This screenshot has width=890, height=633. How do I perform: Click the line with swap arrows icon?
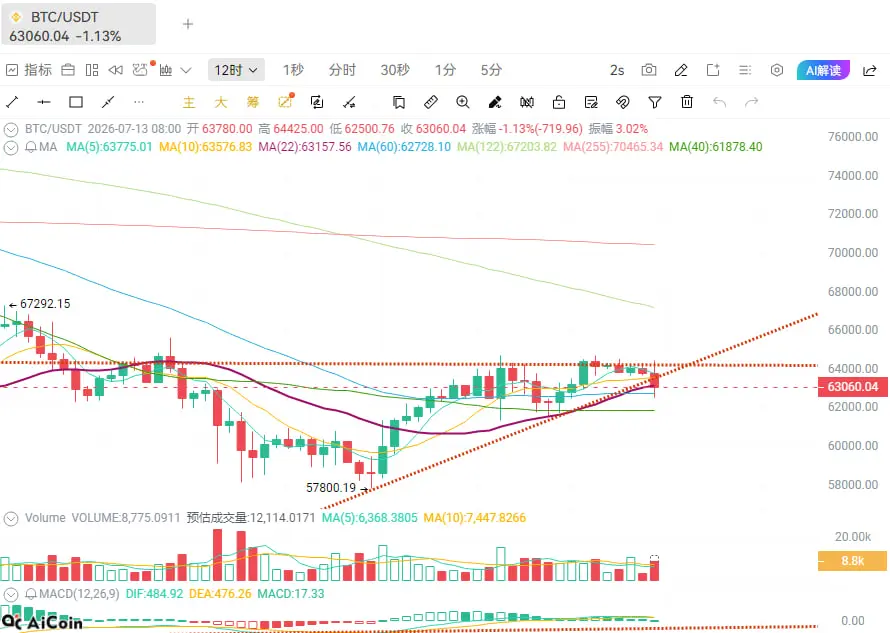[x=349, y=102]
